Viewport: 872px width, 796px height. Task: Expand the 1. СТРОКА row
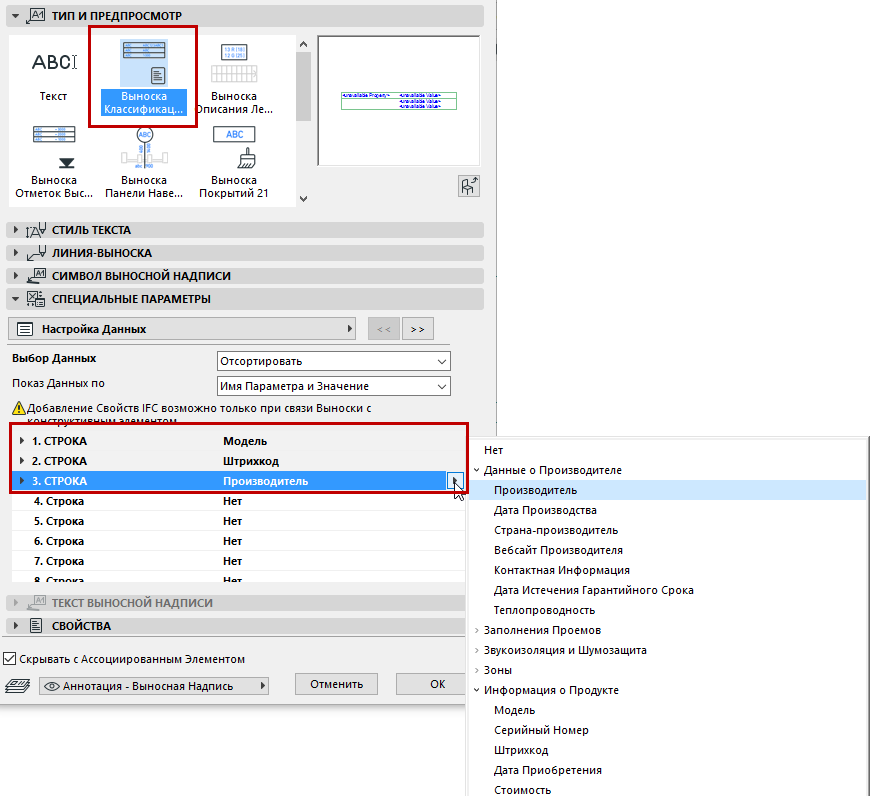coord(22,441)
